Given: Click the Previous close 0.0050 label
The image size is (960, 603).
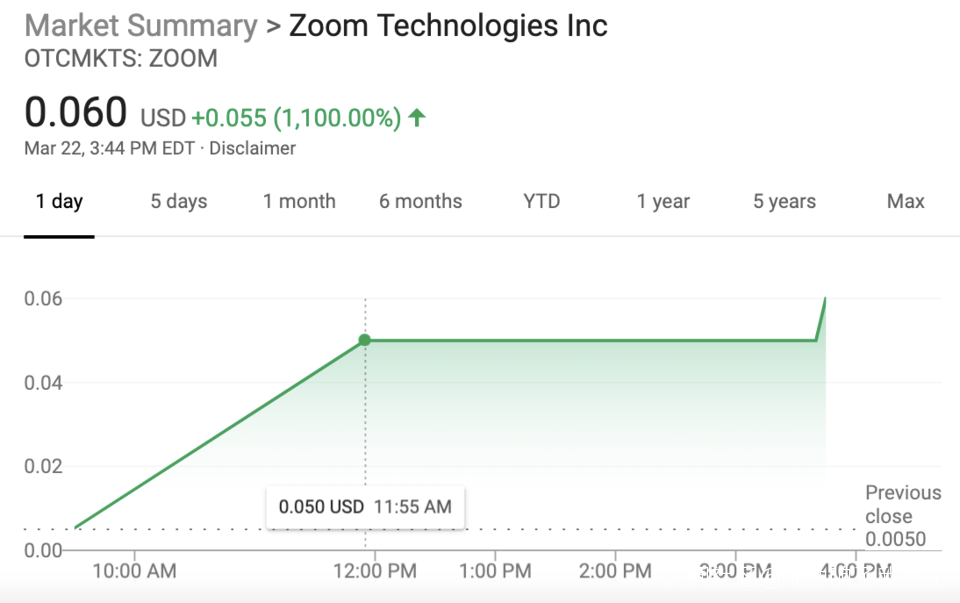Looking at the screenshot, I should point(902,516).
